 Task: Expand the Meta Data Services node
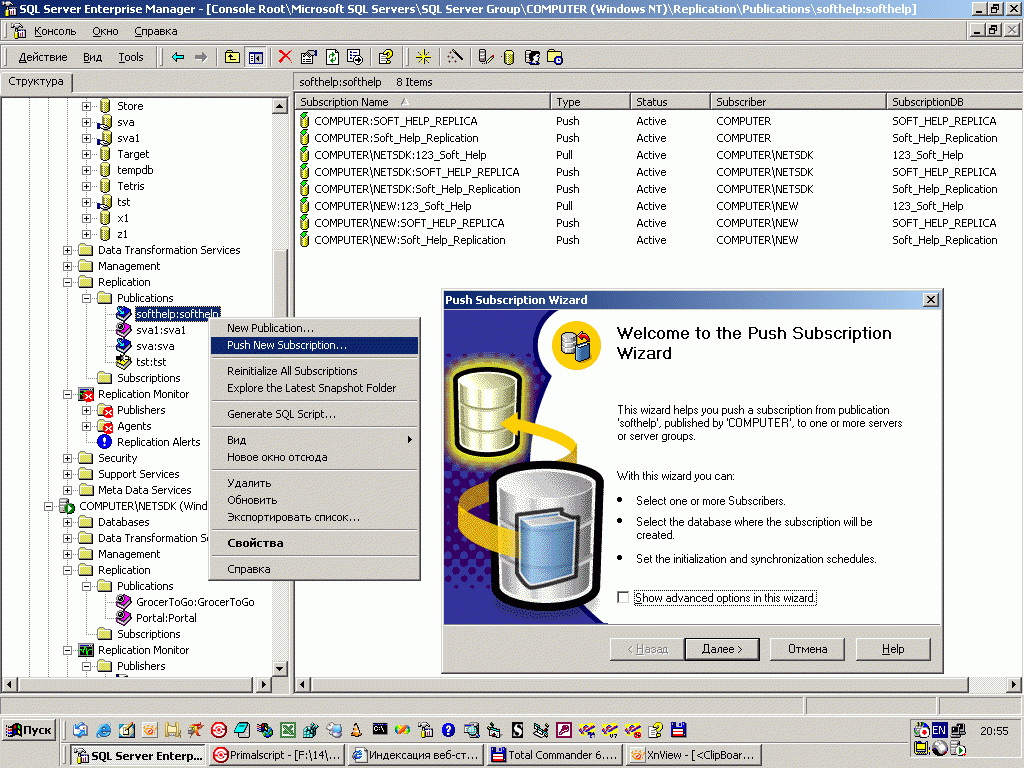coord(67,490)
